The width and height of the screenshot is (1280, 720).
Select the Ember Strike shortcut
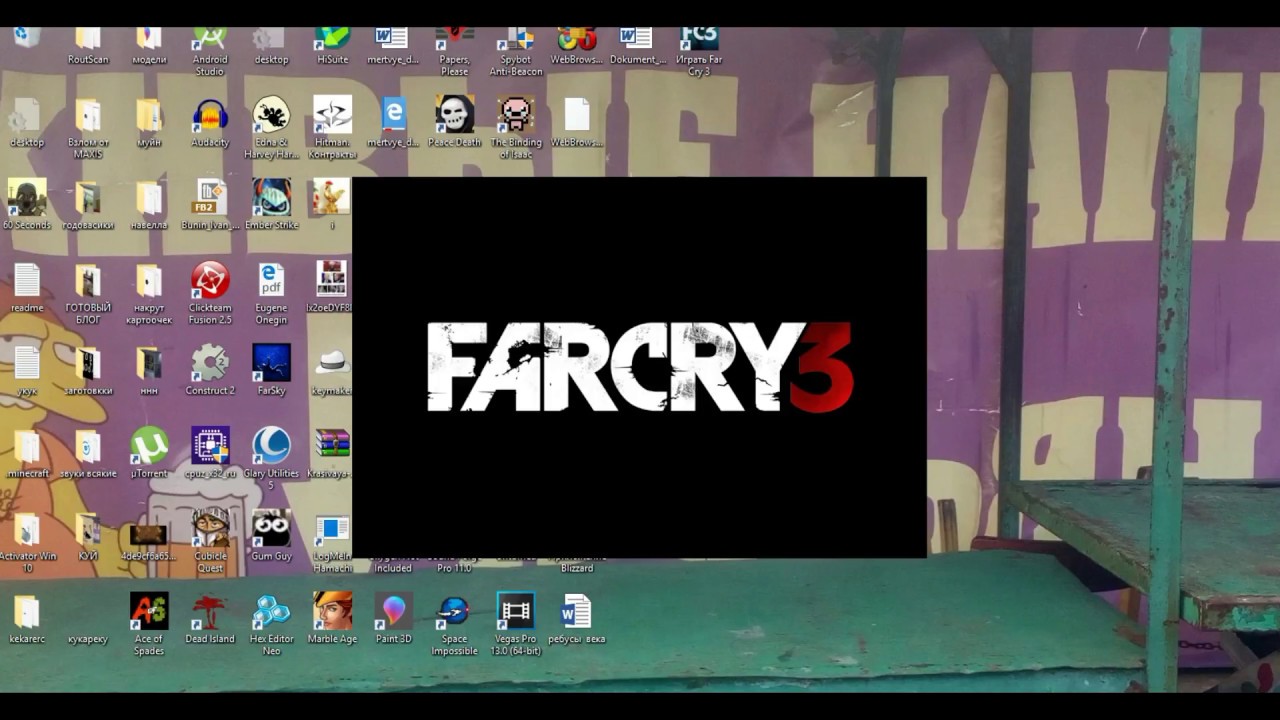click(271, 205)
